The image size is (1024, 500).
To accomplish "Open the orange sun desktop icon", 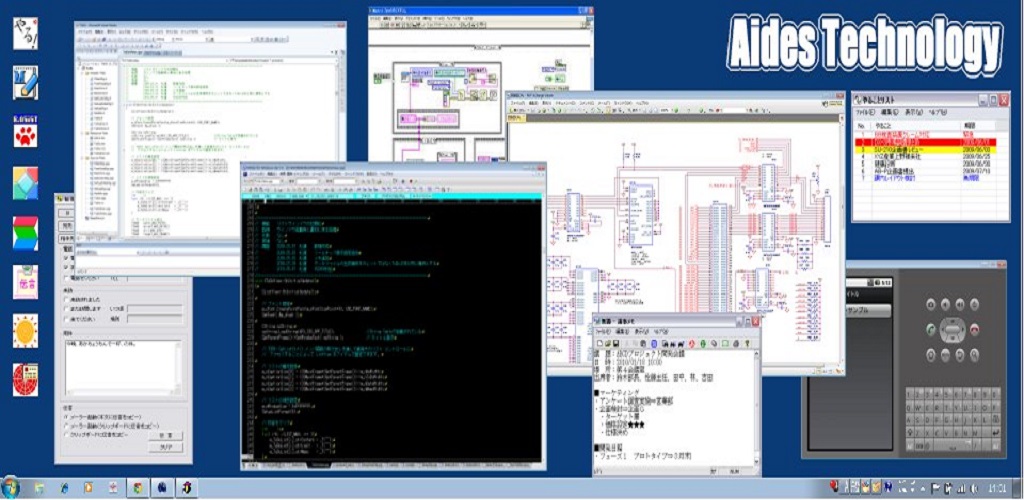I will coord(25,331).
